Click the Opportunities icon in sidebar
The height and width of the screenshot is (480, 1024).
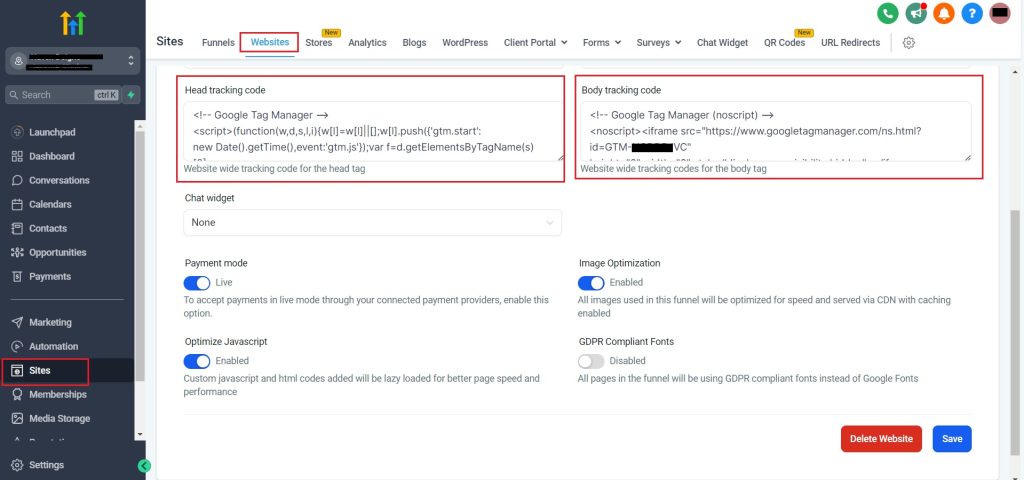click(18, 252)
